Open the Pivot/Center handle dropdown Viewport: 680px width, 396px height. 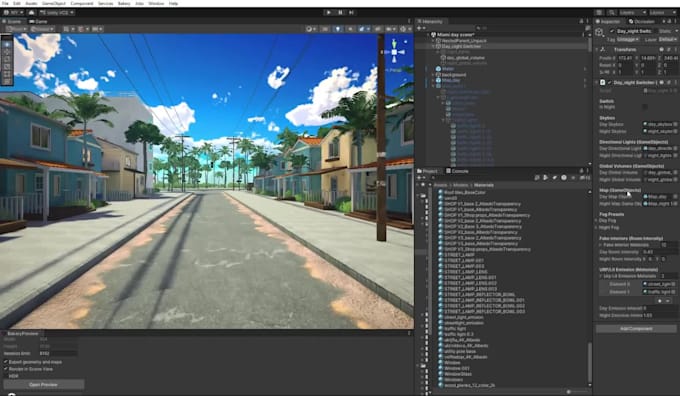point(16,29)
